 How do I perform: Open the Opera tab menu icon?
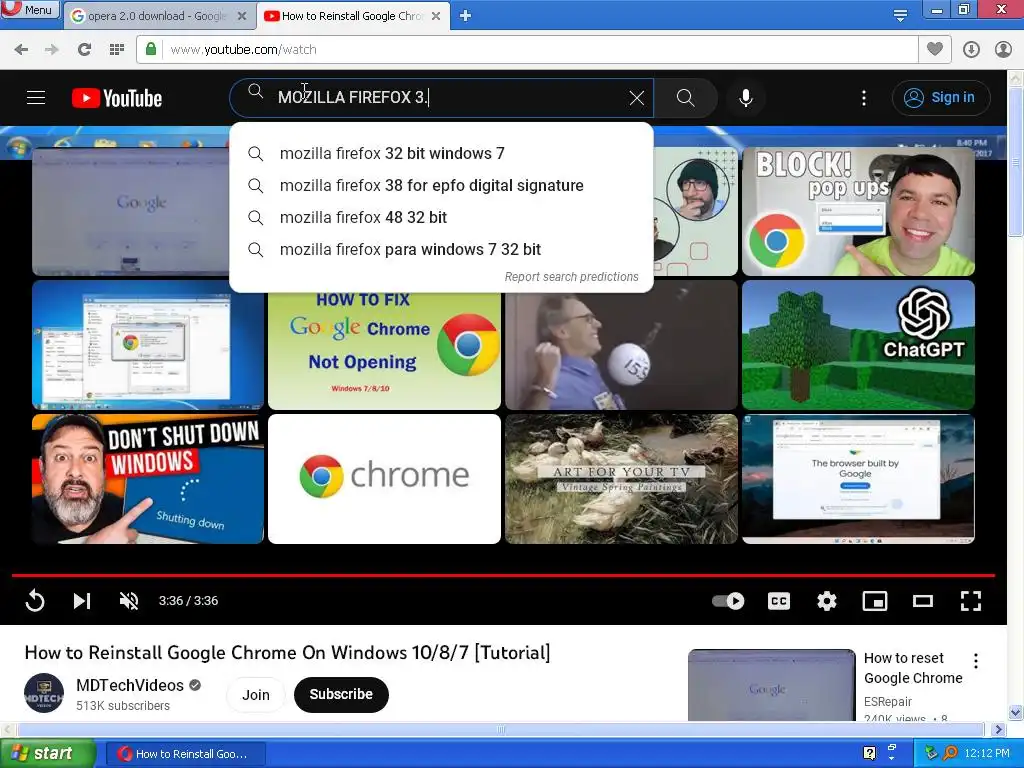pyautogui.click(x=900, y=15)
